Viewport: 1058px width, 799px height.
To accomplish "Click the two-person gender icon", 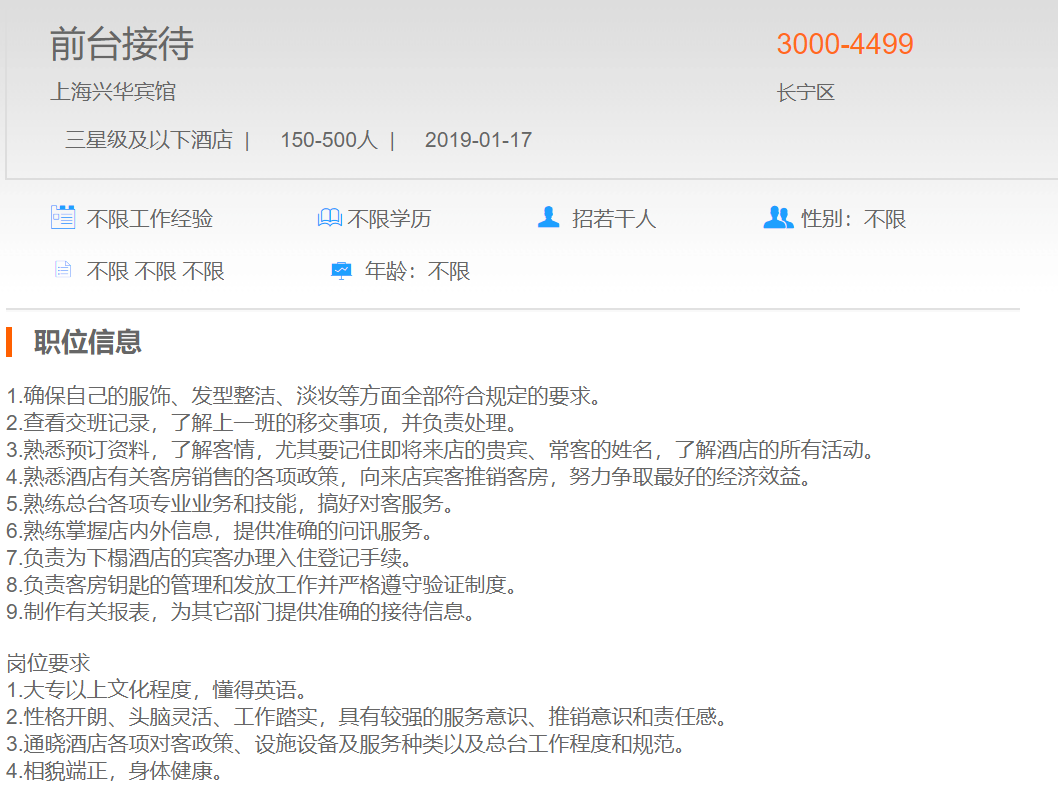I will [x=777, y=217].
